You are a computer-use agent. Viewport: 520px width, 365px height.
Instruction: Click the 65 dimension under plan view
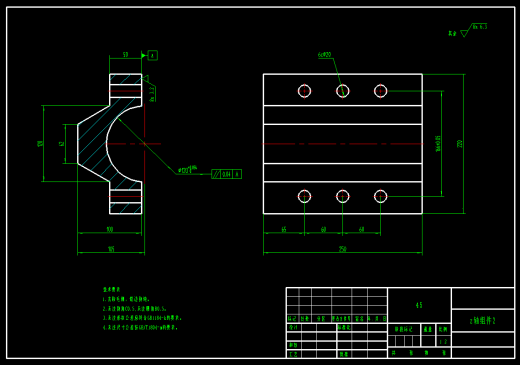coord(284,229)
